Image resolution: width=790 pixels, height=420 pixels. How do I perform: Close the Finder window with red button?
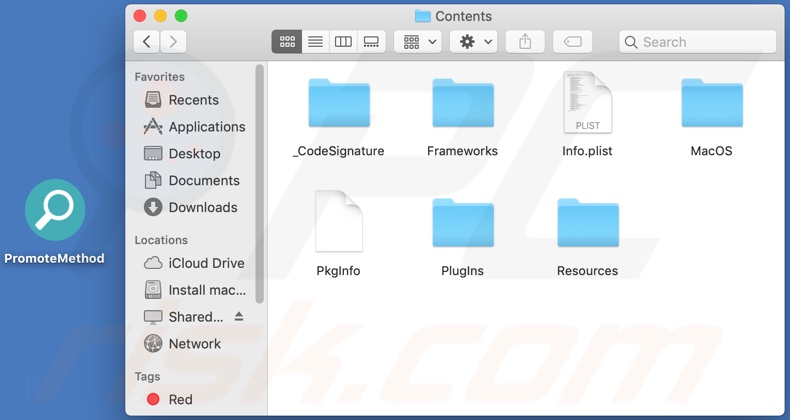pyautogui.click(x=140, y=16)
